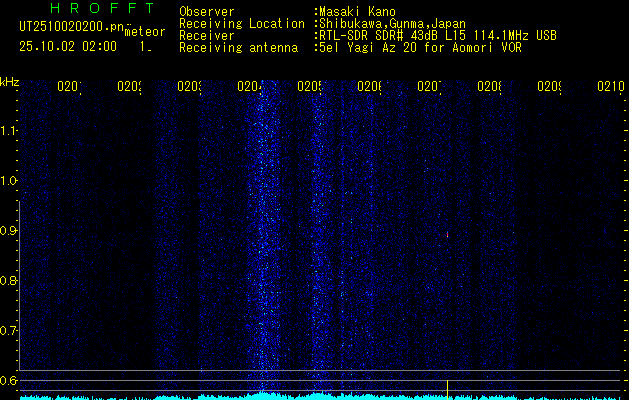The height and width of the screenshot is (400, 629).
Task: Click the 0205 time marker
Action: click(309, 86)
